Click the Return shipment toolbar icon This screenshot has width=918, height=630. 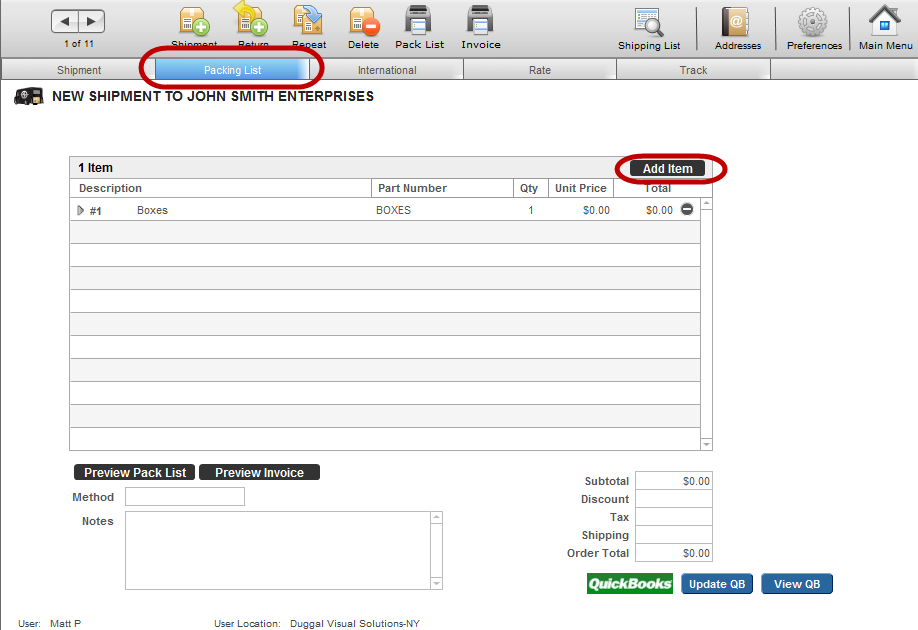point(252,20)
